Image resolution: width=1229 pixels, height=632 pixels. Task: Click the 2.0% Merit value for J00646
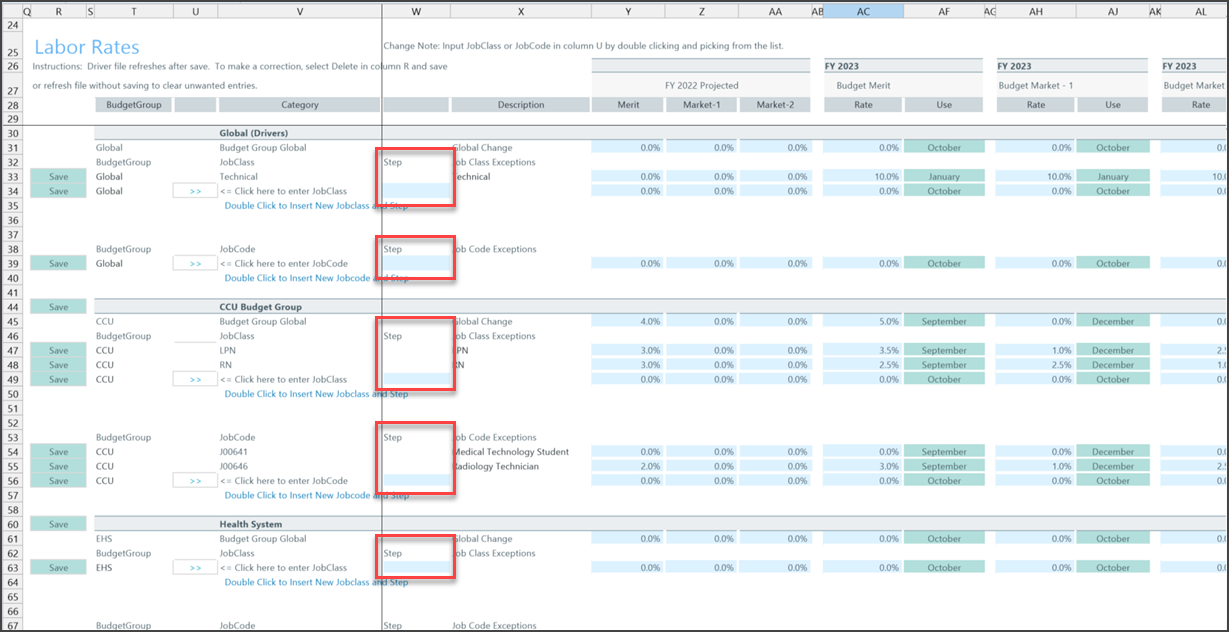click(x=628, y=466)
